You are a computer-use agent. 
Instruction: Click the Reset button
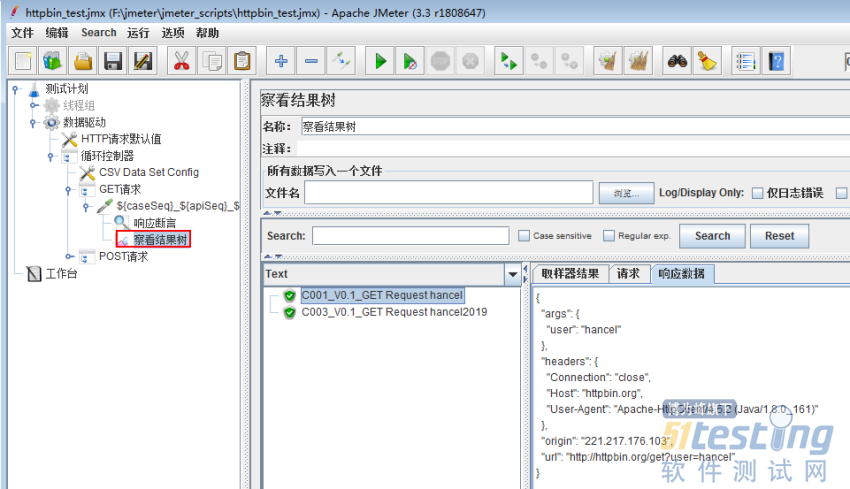pos(779,236)
